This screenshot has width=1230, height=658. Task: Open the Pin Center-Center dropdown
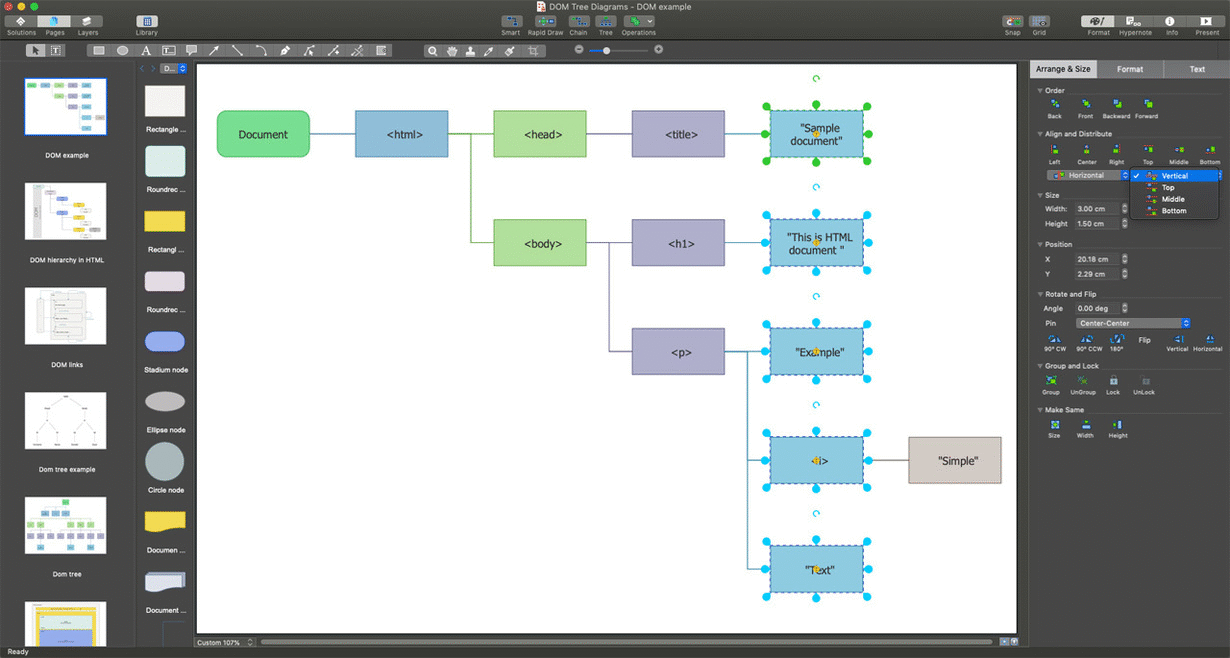tap(1132, 323)
